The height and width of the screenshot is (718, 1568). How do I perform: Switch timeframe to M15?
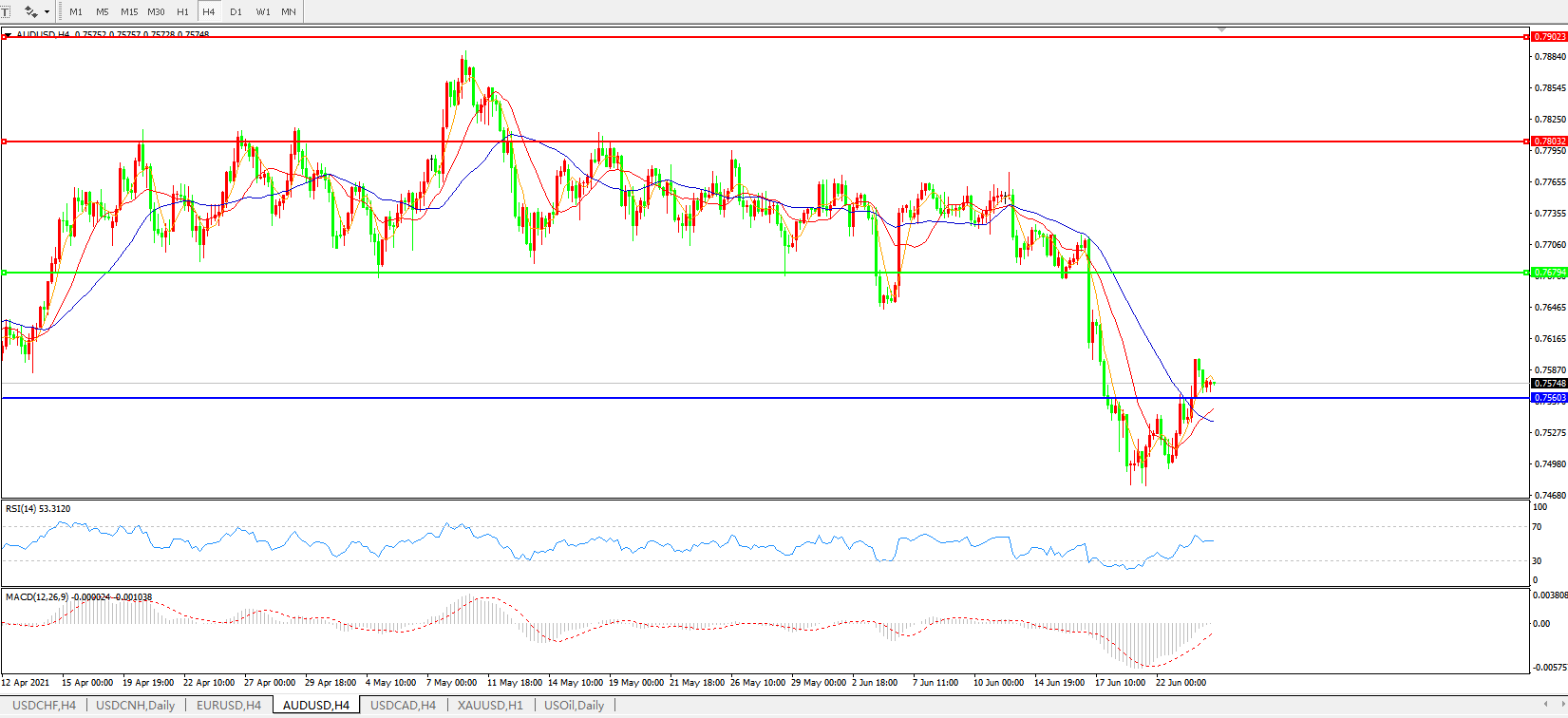pos(129,12)
